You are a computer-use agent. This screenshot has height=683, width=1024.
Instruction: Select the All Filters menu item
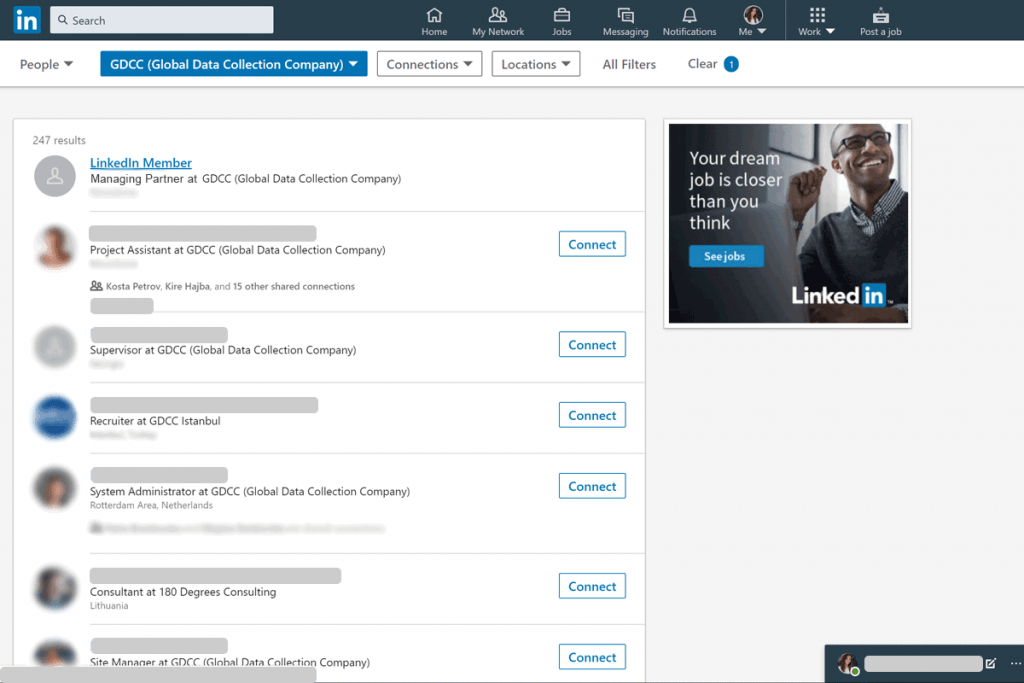point(628,63)
